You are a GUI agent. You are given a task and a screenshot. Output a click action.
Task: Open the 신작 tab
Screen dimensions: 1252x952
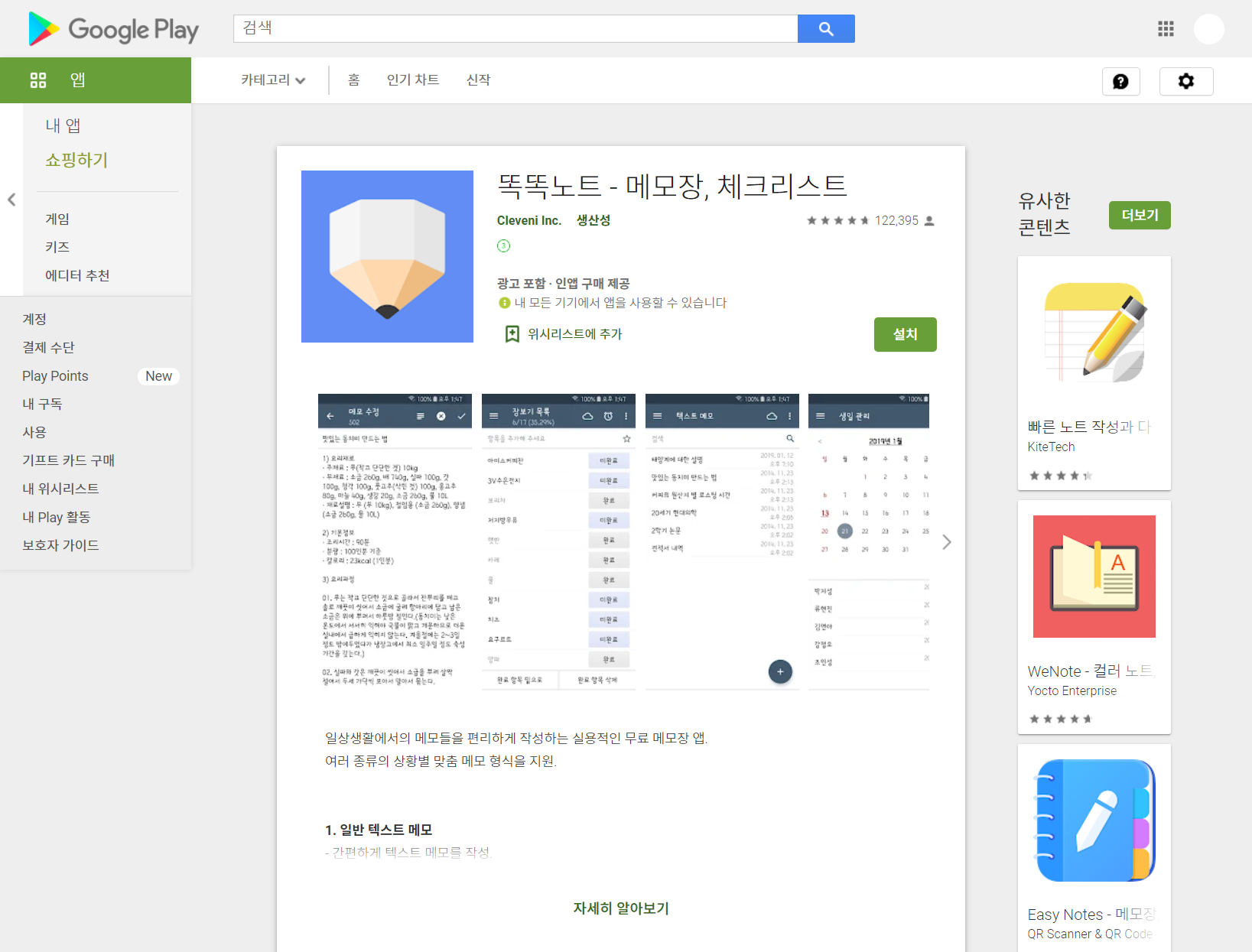tap(478, 80)
